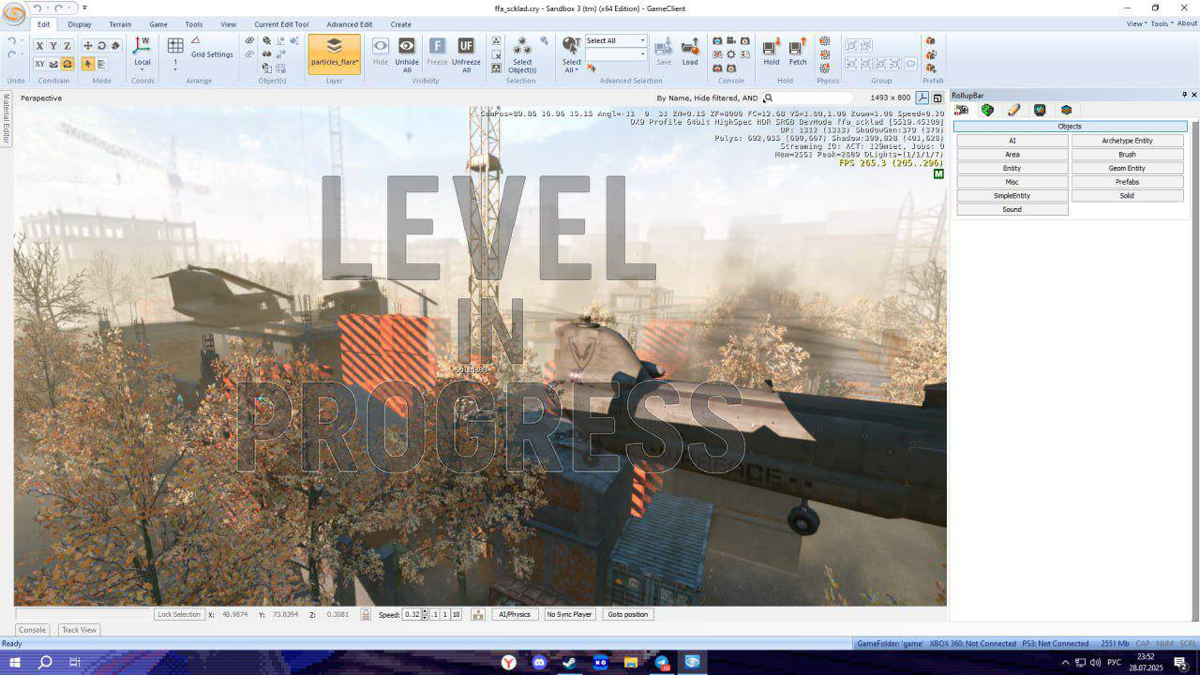Image resolution: width=1200 pixels, height=675 pixels.
Task: Open the Edit ribbon tab
Action: [x=44, y=24]
